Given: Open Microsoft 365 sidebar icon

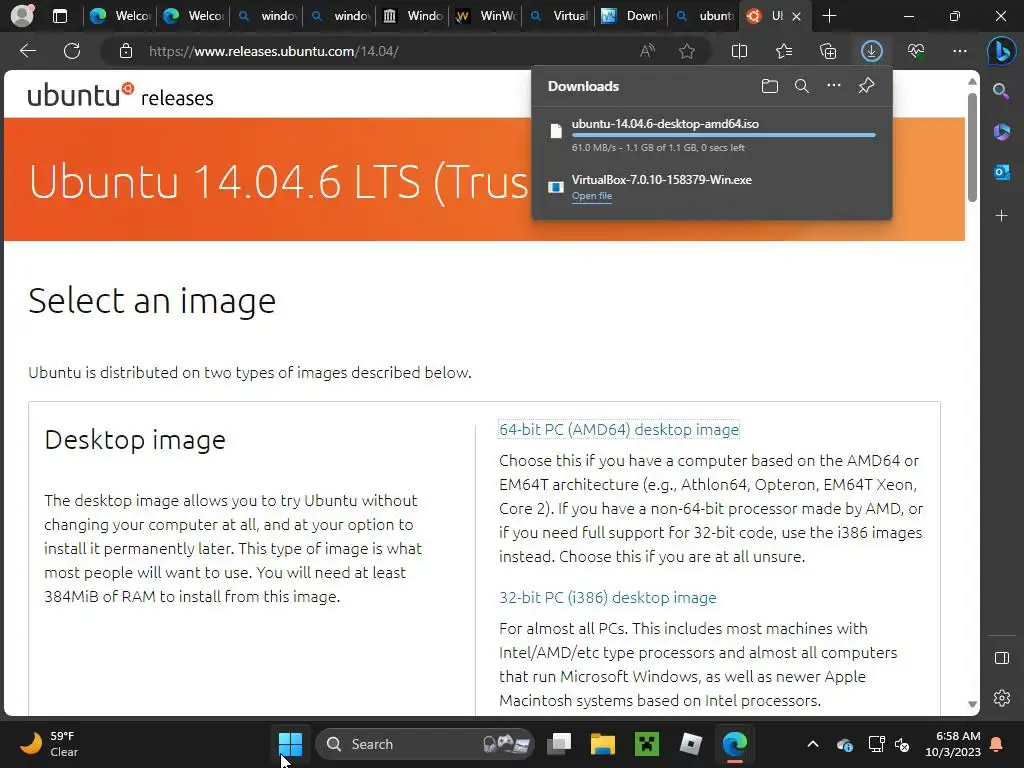Looking at the screenshot, I should click(x=1001, y=132).
